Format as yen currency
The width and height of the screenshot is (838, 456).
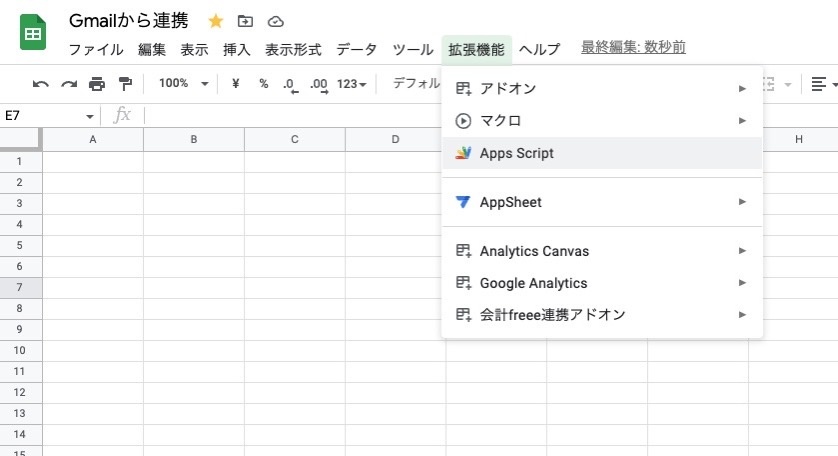[x=235, y=83]
